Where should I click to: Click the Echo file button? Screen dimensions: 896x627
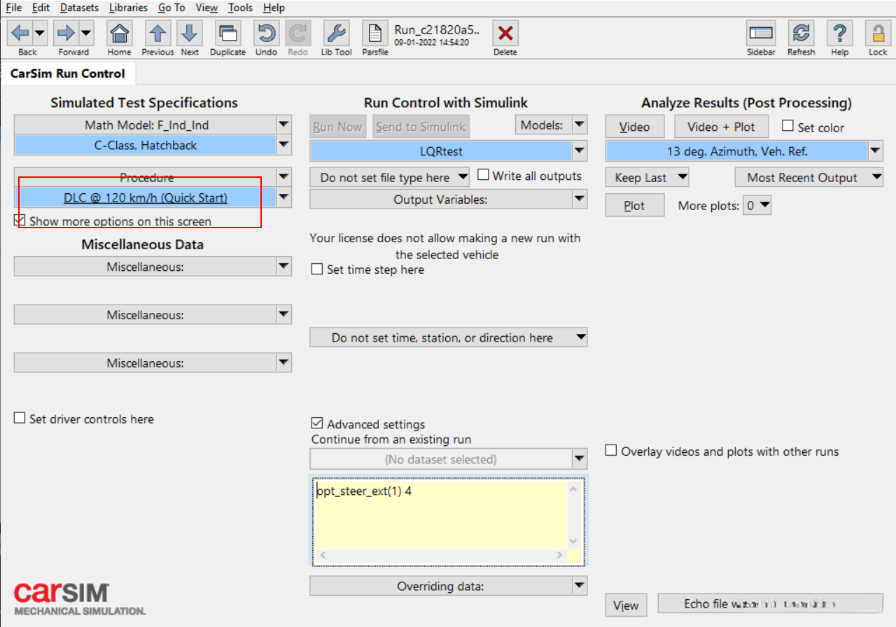coord(770,604)
